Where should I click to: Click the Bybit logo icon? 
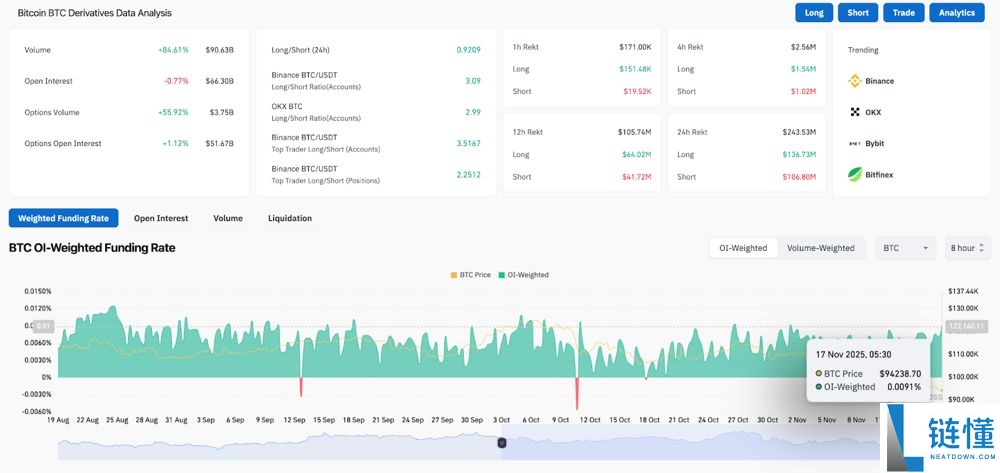pyautogui.click(x=855, y=144)
